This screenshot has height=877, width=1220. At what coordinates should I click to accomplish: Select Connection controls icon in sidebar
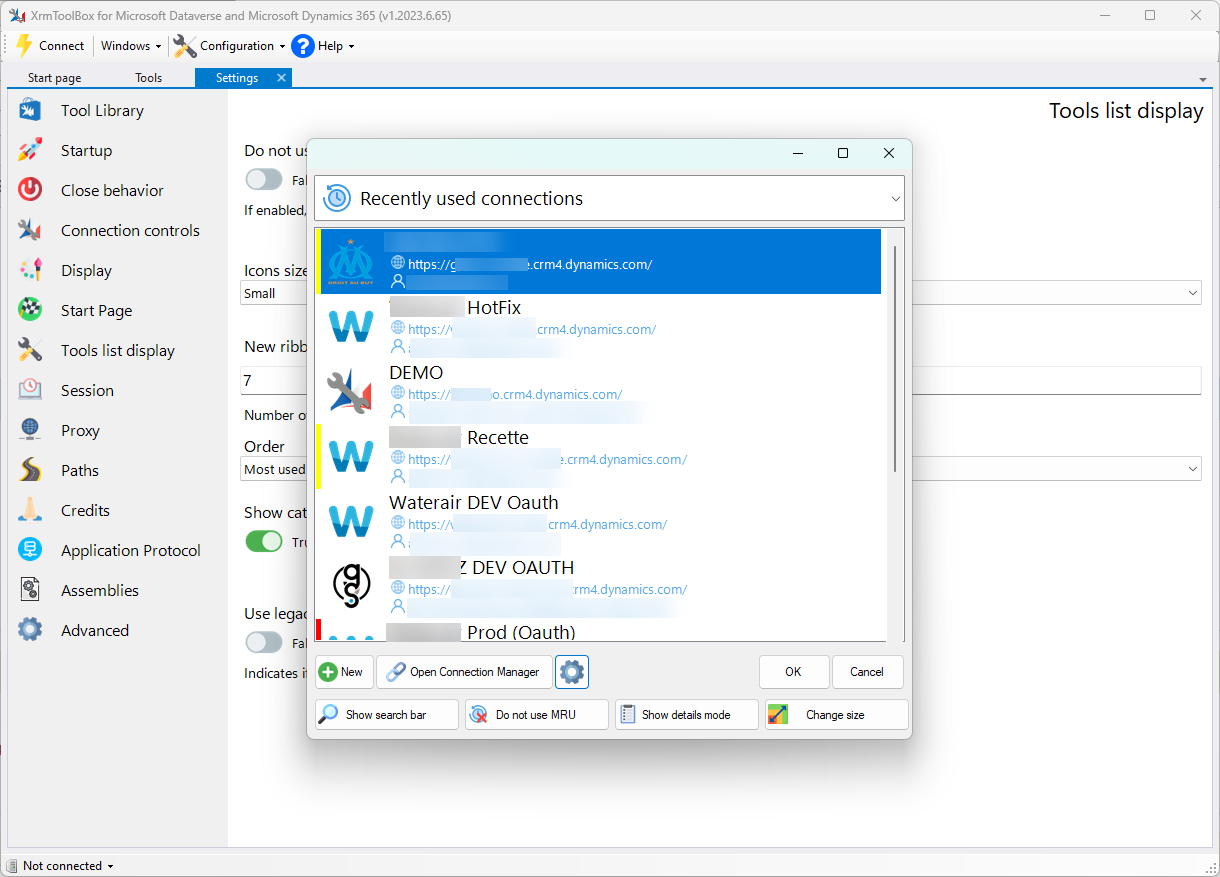point(30,230)
